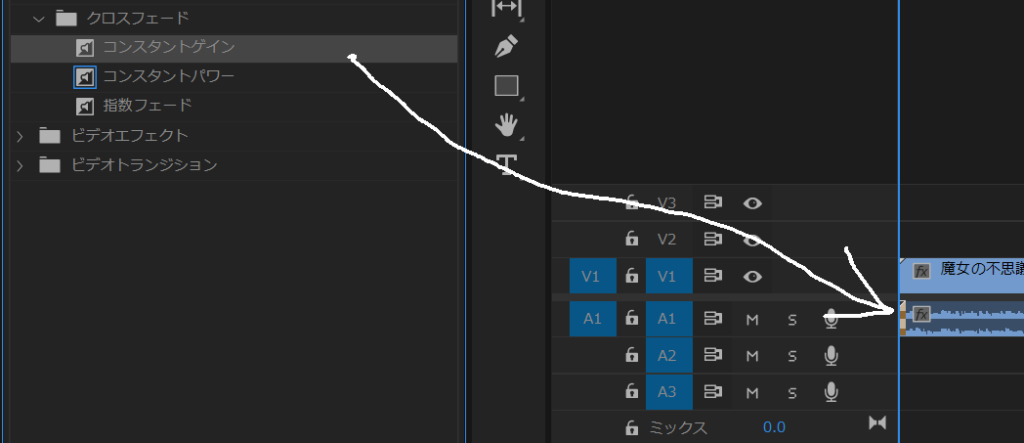Select the Rectangle tool
Screen dimensions: 1024x443
(x=507, y=86)
